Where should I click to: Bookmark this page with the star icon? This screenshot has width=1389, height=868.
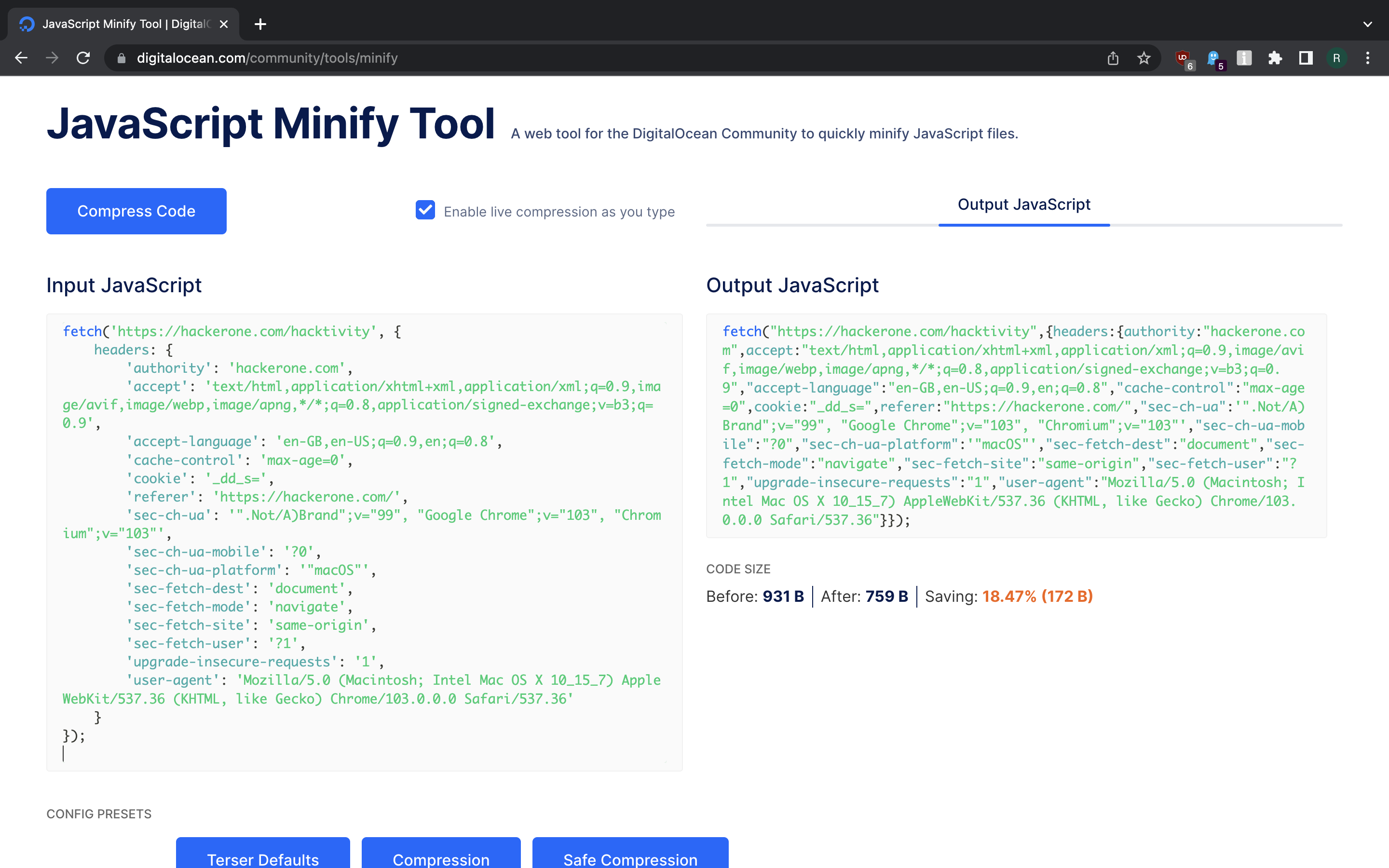1144,58
